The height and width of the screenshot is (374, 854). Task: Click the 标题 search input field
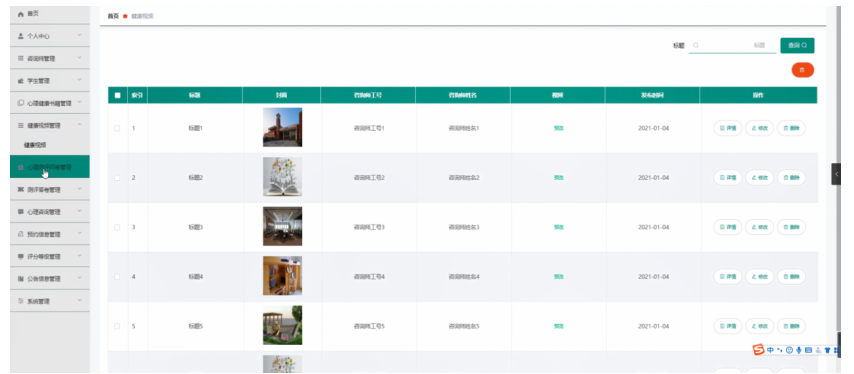[733, 46]
